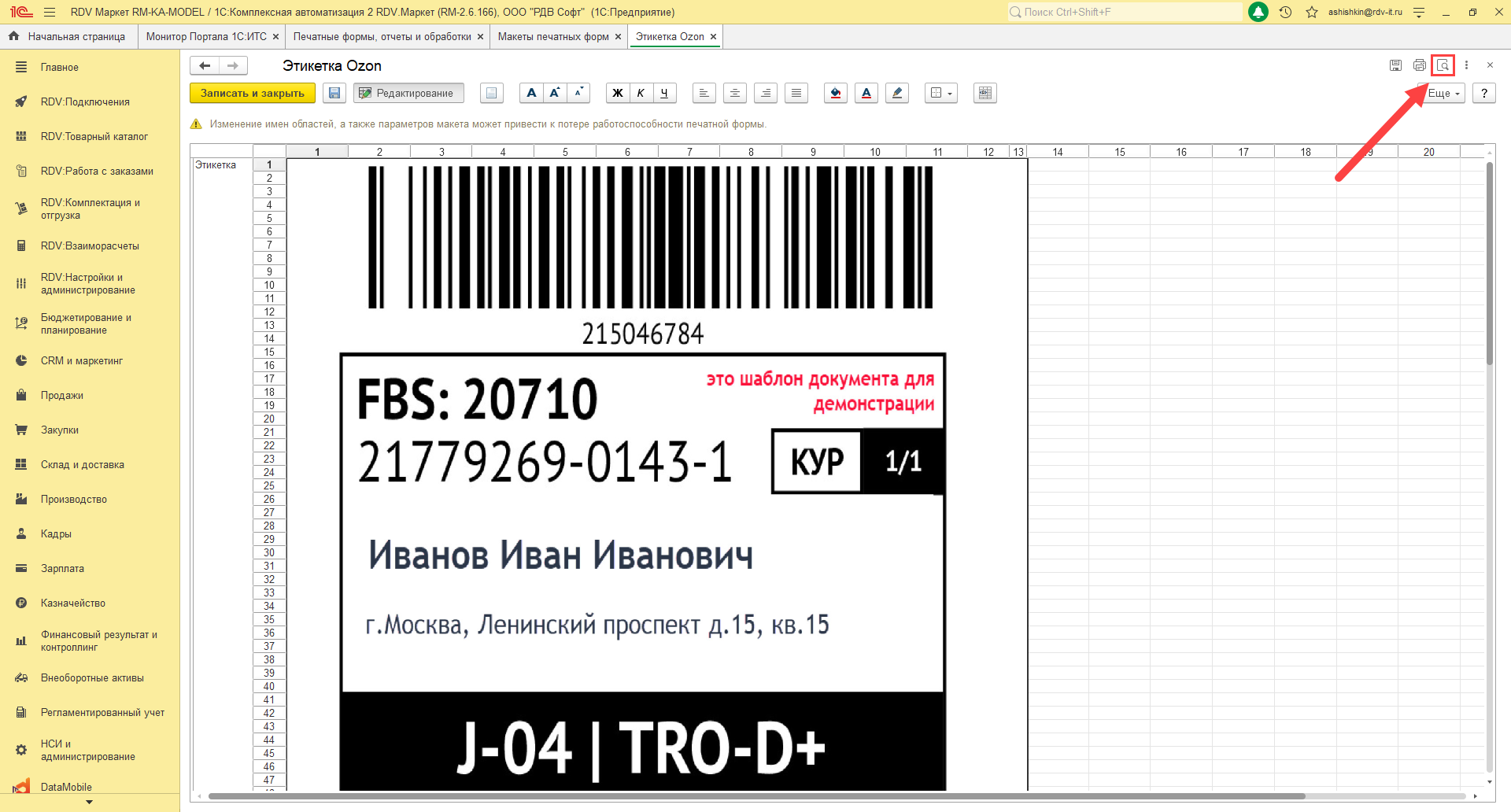The height and width of the screenshot is (812, 1511).
Task: Click the Записать и закрыть button
Action: [253, 93]
